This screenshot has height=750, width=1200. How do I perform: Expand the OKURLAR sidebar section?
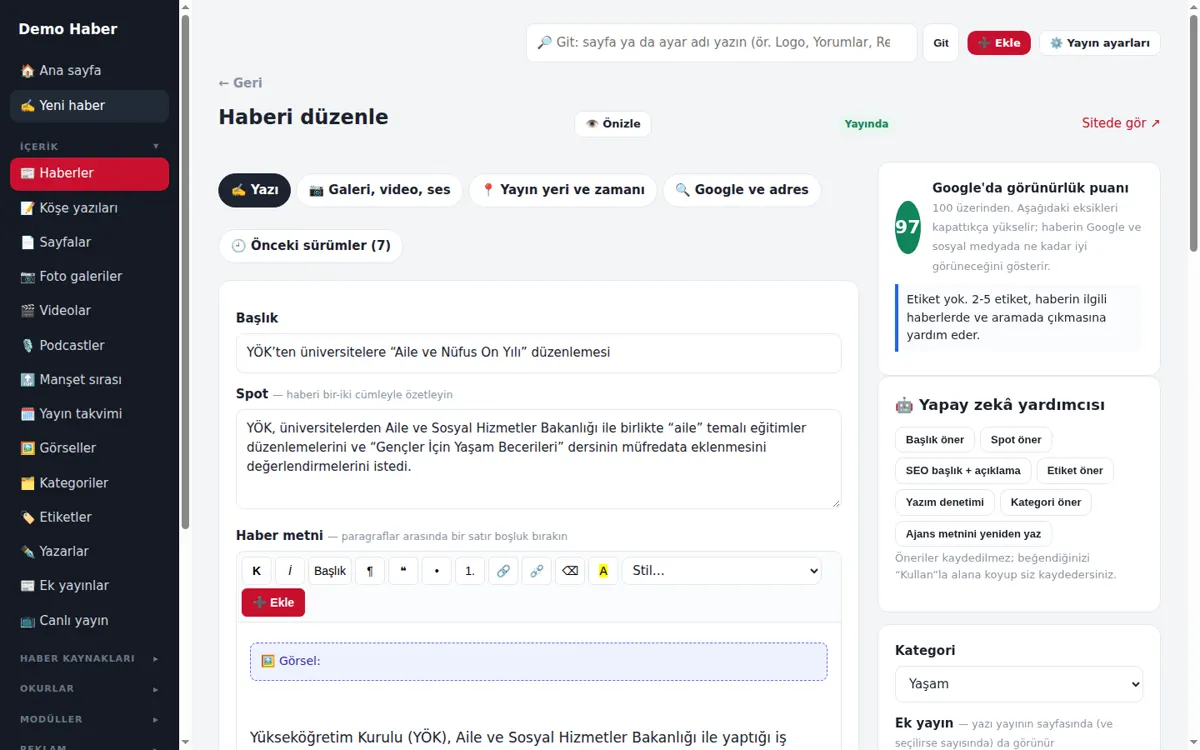pyautogui.click(x=90, y=689)
